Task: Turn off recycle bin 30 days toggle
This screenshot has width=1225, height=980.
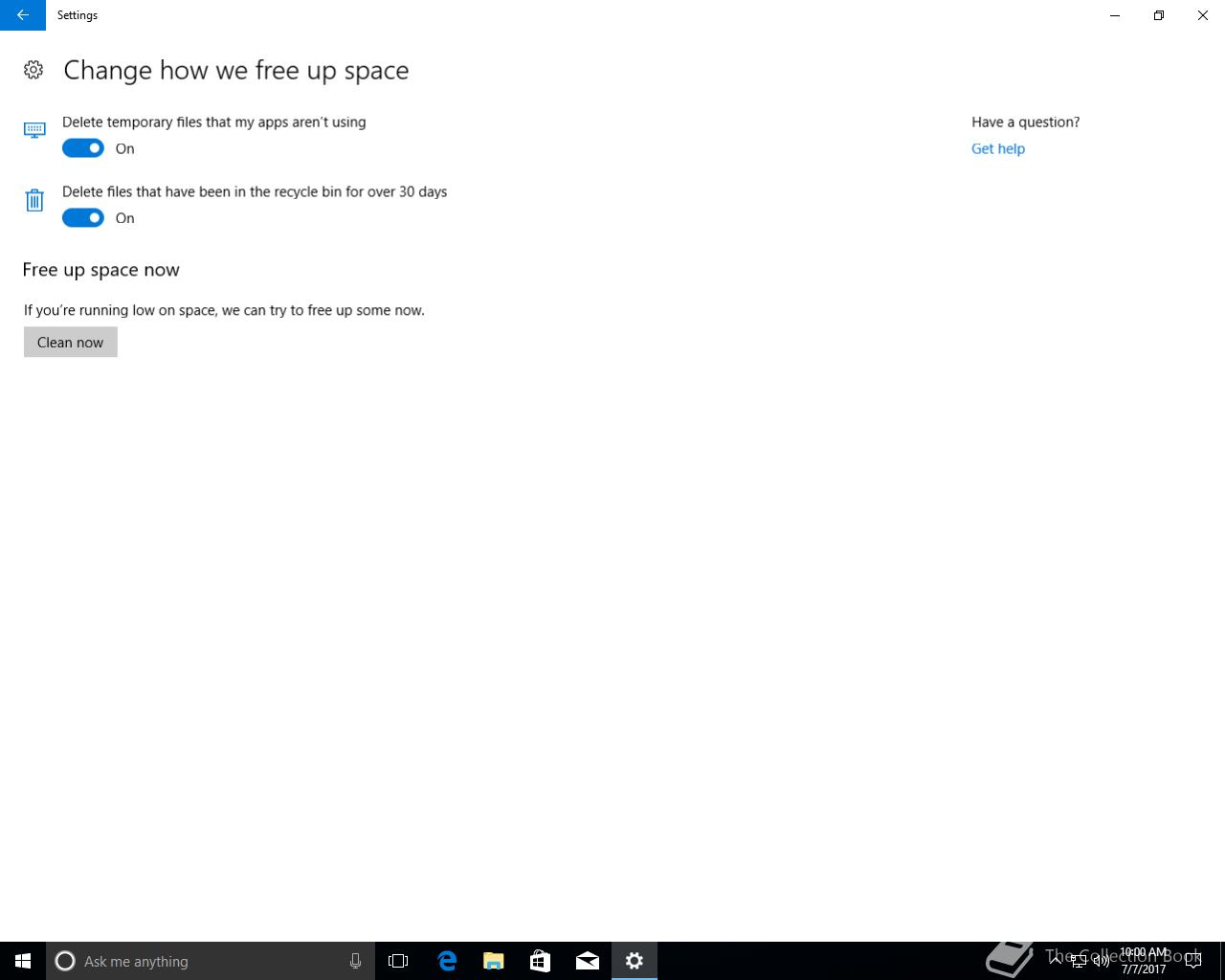Action: pos(83,218)
